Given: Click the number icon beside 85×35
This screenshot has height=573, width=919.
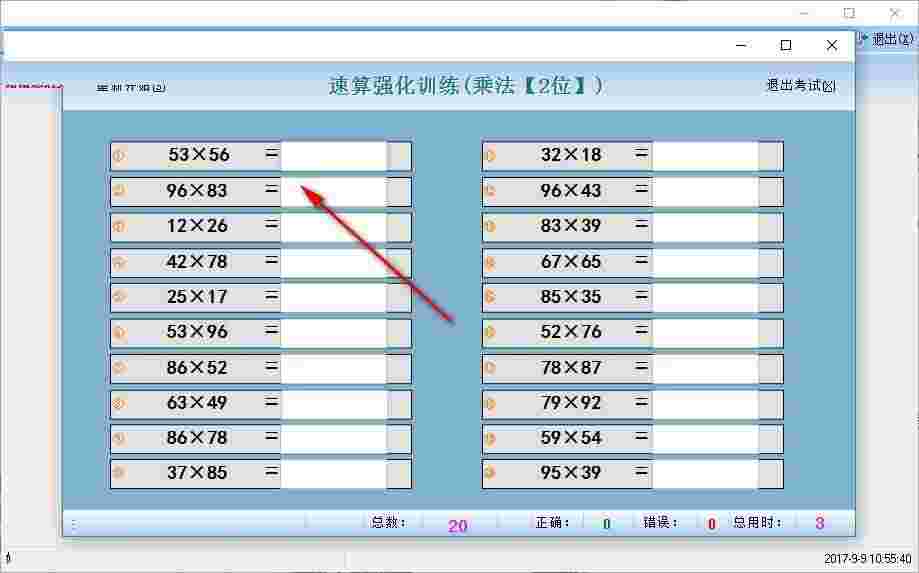Looking at the screenshot, I should click(491, 297).
